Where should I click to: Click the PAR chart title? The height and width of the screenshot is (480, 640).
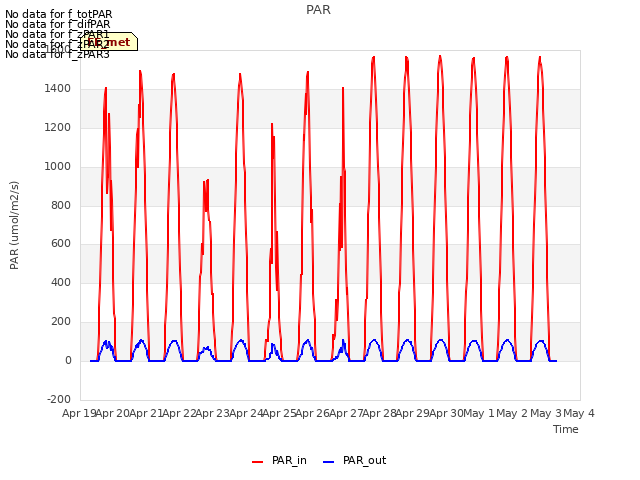click(x=318, y=10)
